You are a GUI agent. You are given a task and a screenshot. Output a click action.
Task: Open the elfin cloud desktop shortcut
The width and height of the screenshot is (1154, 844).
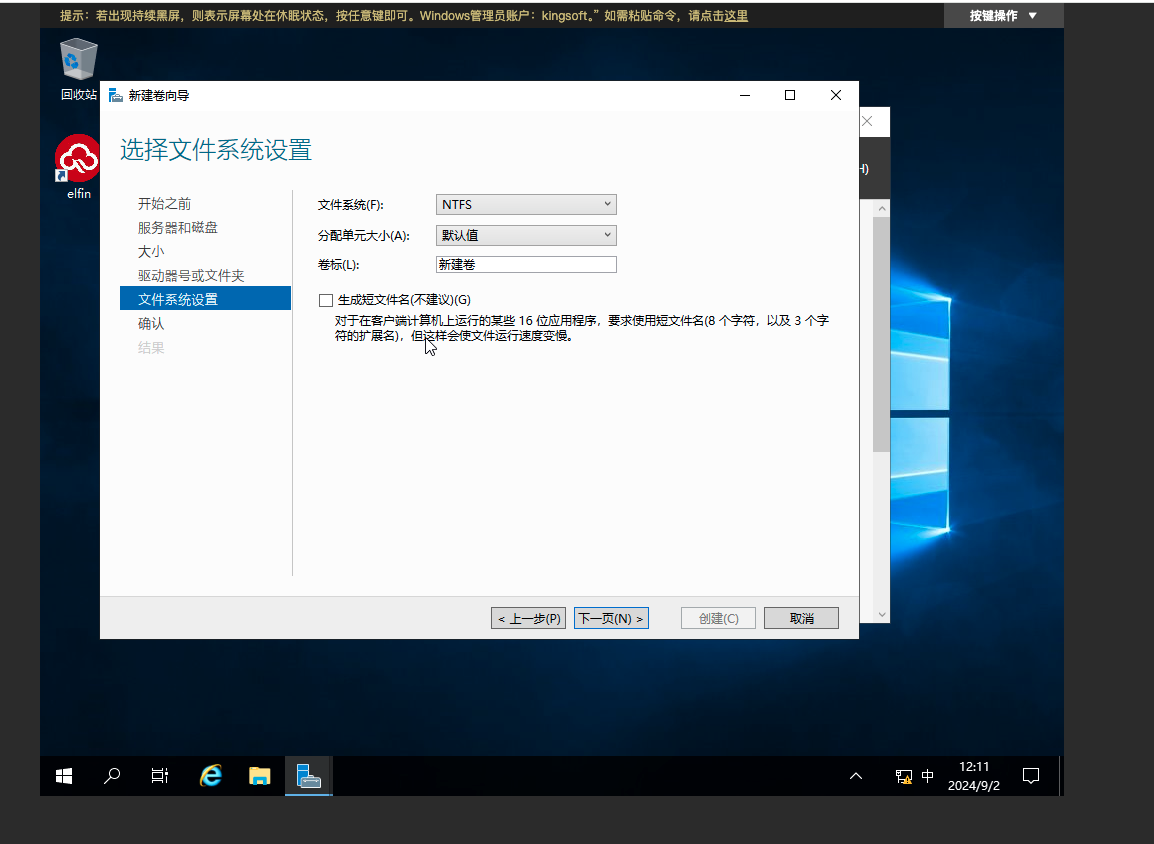79,160
